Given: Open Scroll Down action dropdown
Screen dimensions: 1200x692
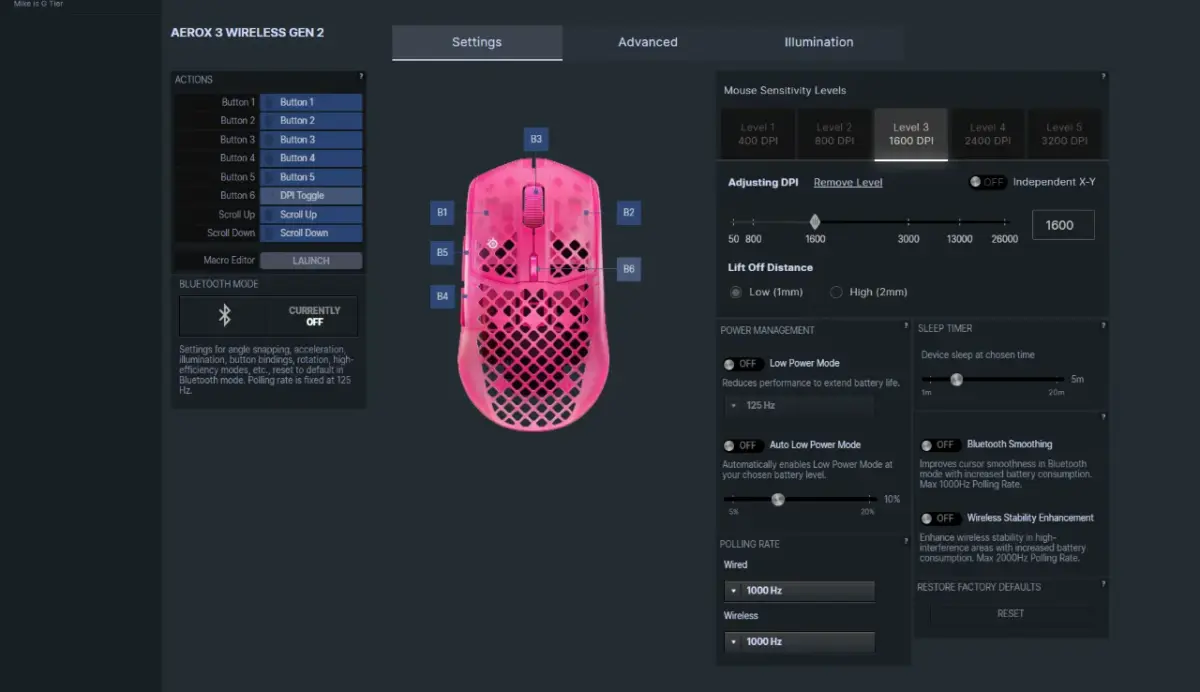Looking at the screenshot, I should 311,233.
